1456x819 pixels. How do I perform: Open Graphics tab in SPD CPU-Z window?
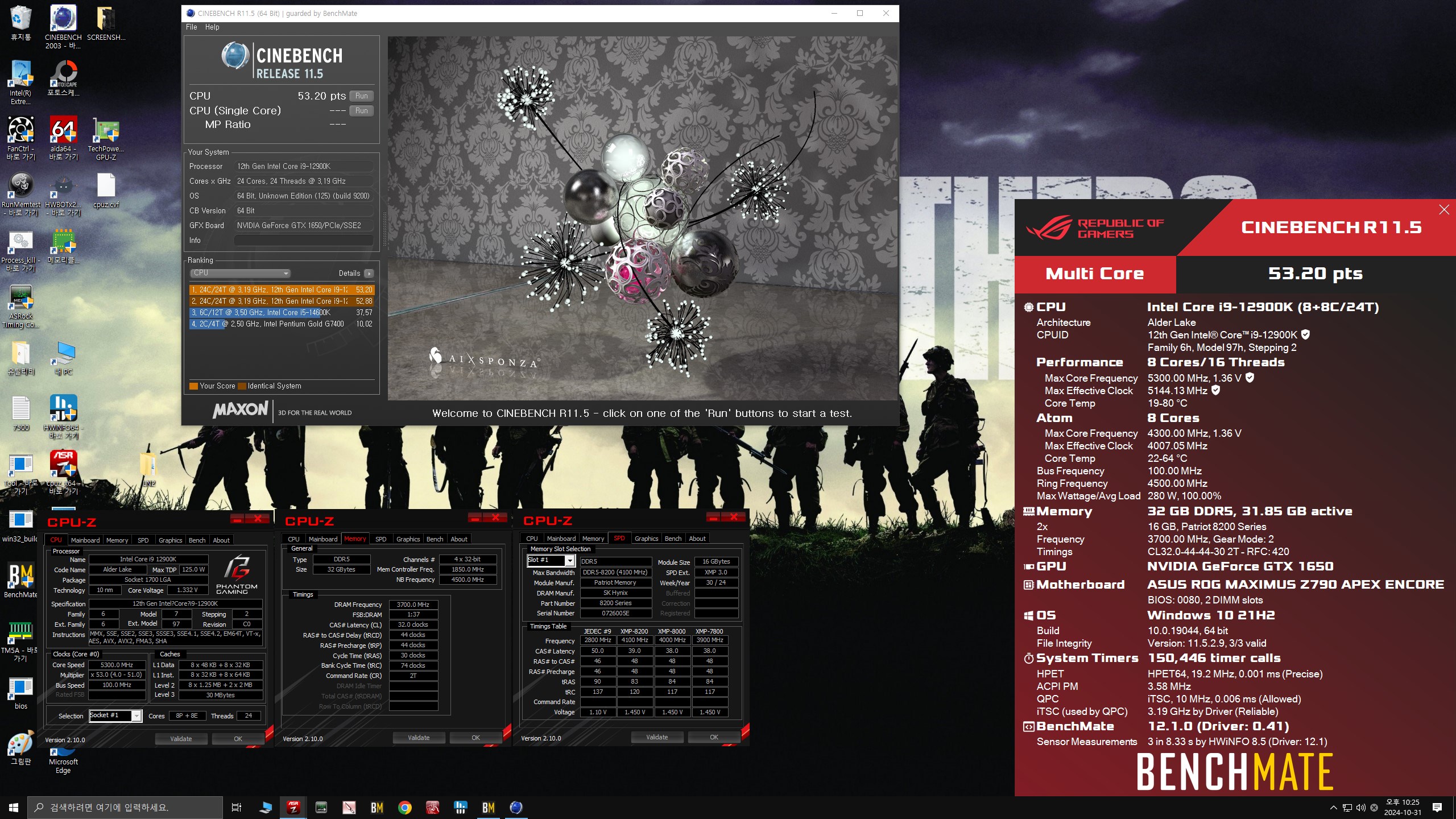[647, 539]
